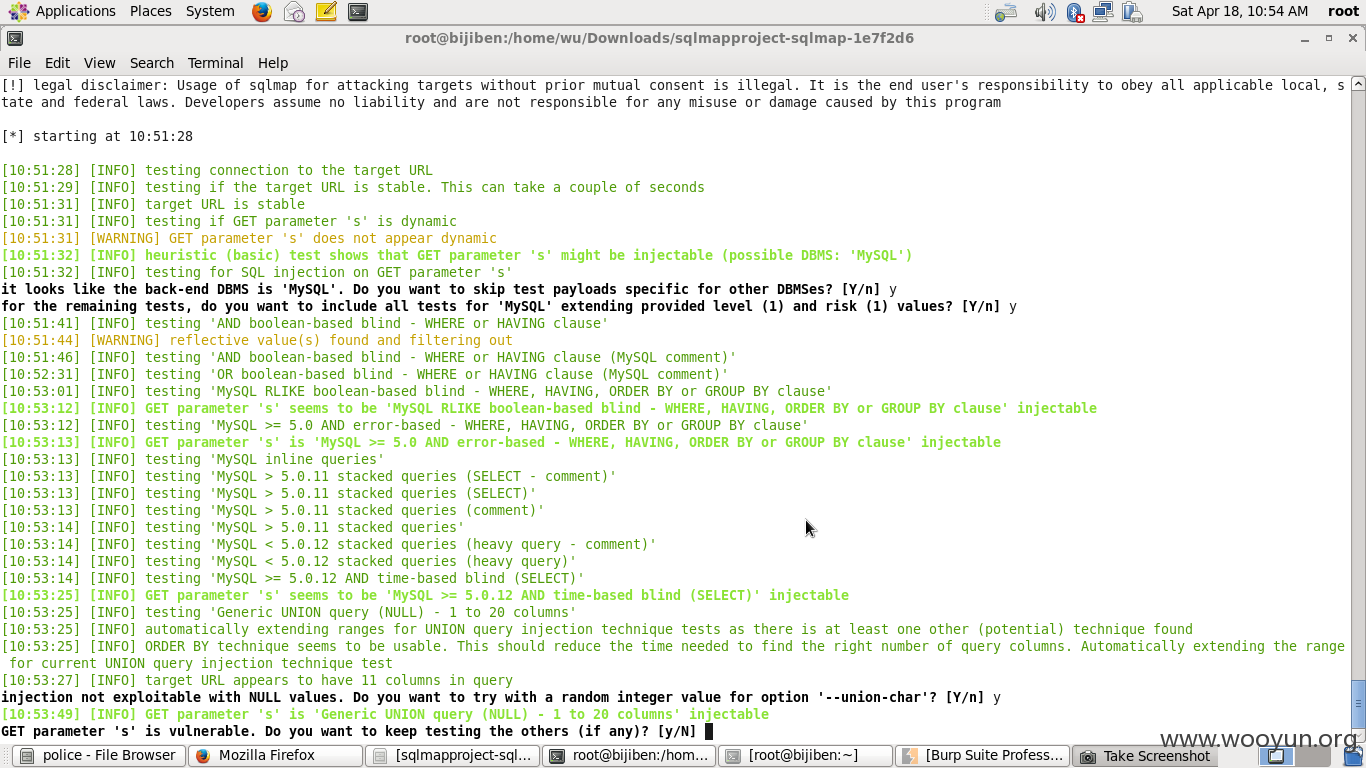Open the terminal Edit menu

tap(57, 62)
